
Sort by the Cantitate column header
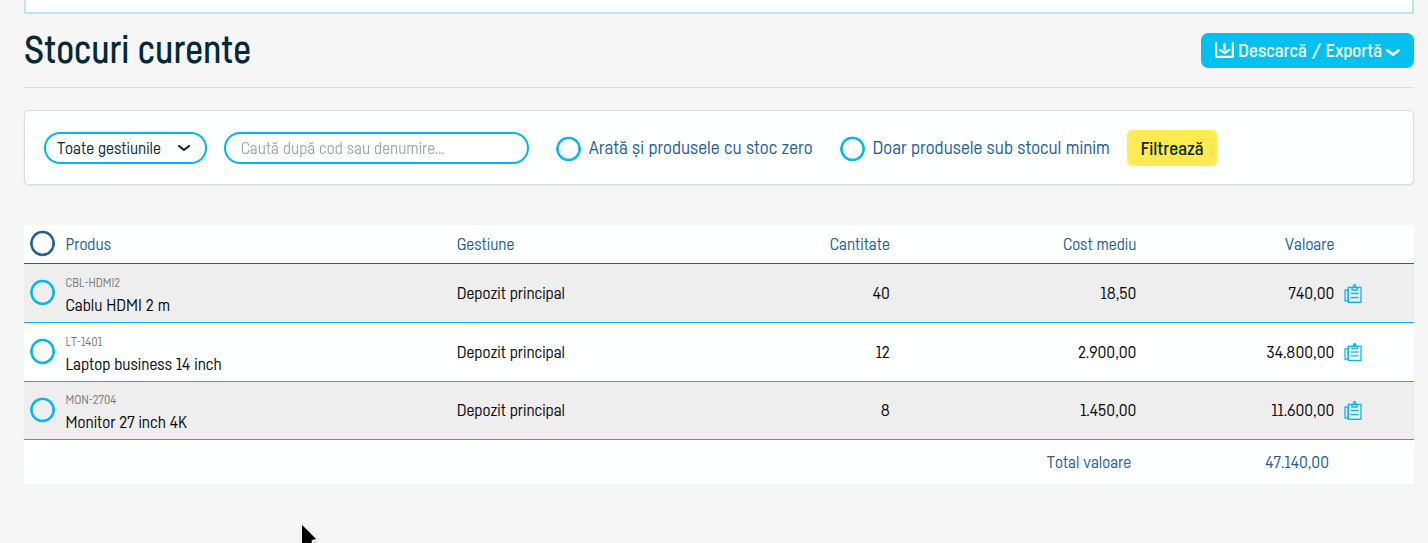[x=860, y=244]
